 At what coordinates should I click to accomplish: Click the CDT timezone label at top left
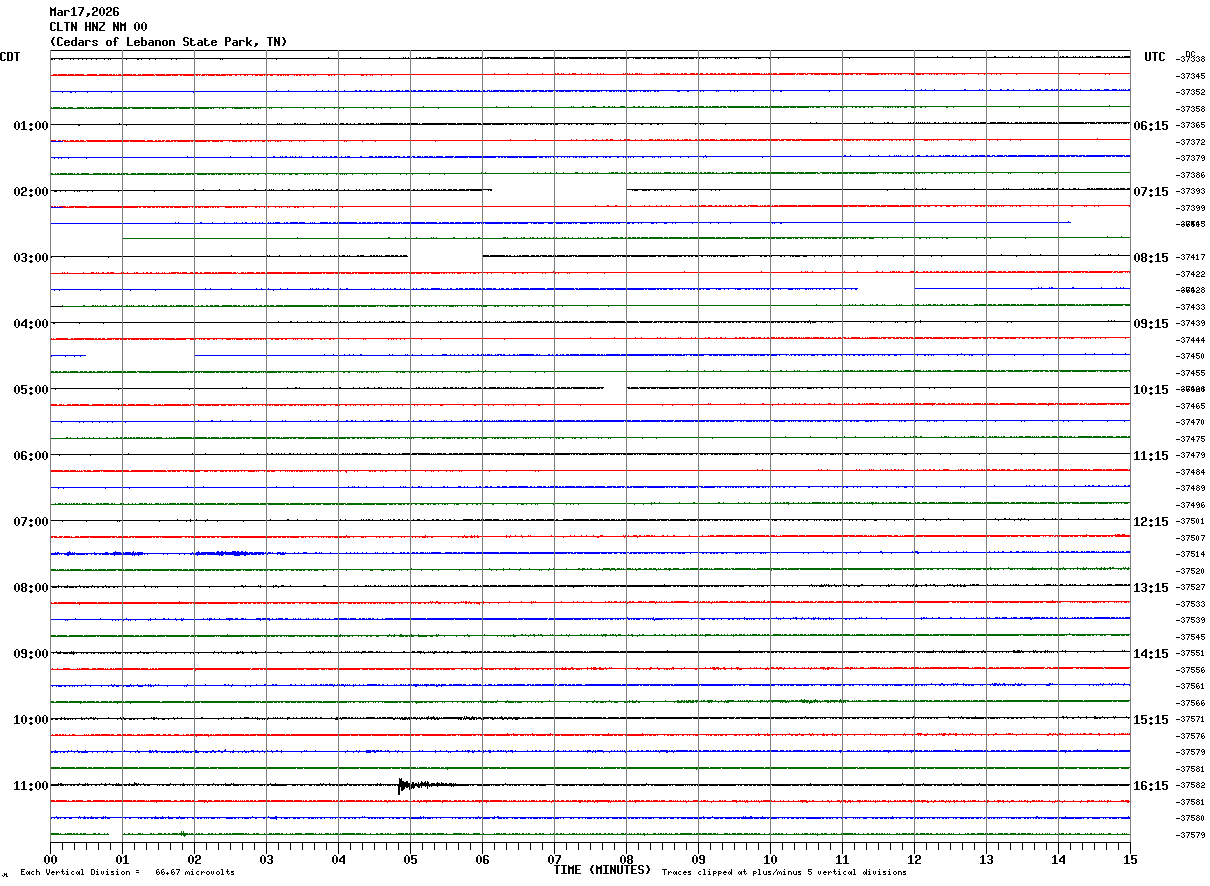(10, 57)
